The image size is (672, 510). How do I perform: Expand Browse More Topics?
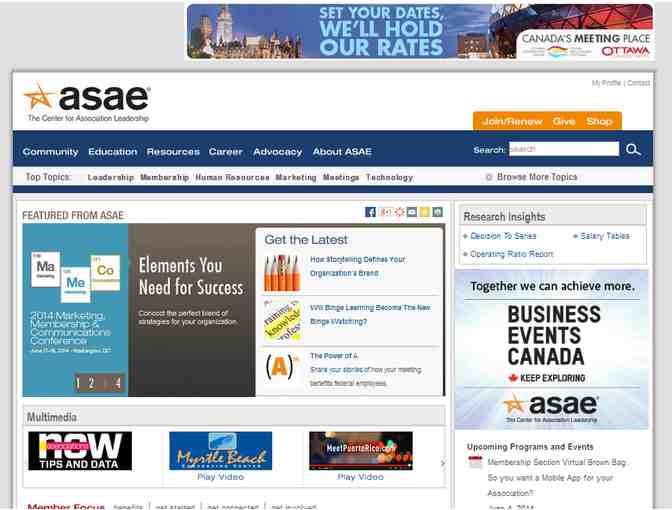pyautogui.click(x=536, y=177)
